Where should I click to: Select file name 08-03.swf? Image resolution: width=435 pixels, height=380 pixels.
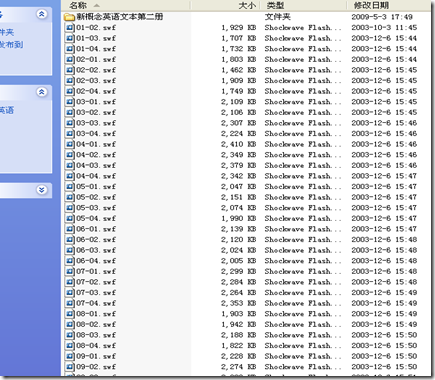(96, 335)
